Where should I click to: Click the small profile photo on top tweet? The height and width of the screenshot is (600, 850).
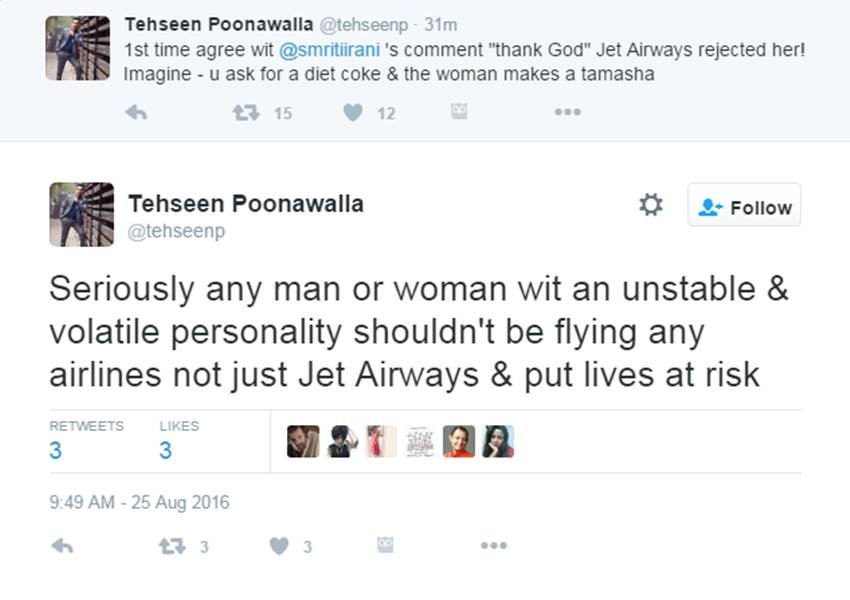pyautogui.click(x=77, y=47)
